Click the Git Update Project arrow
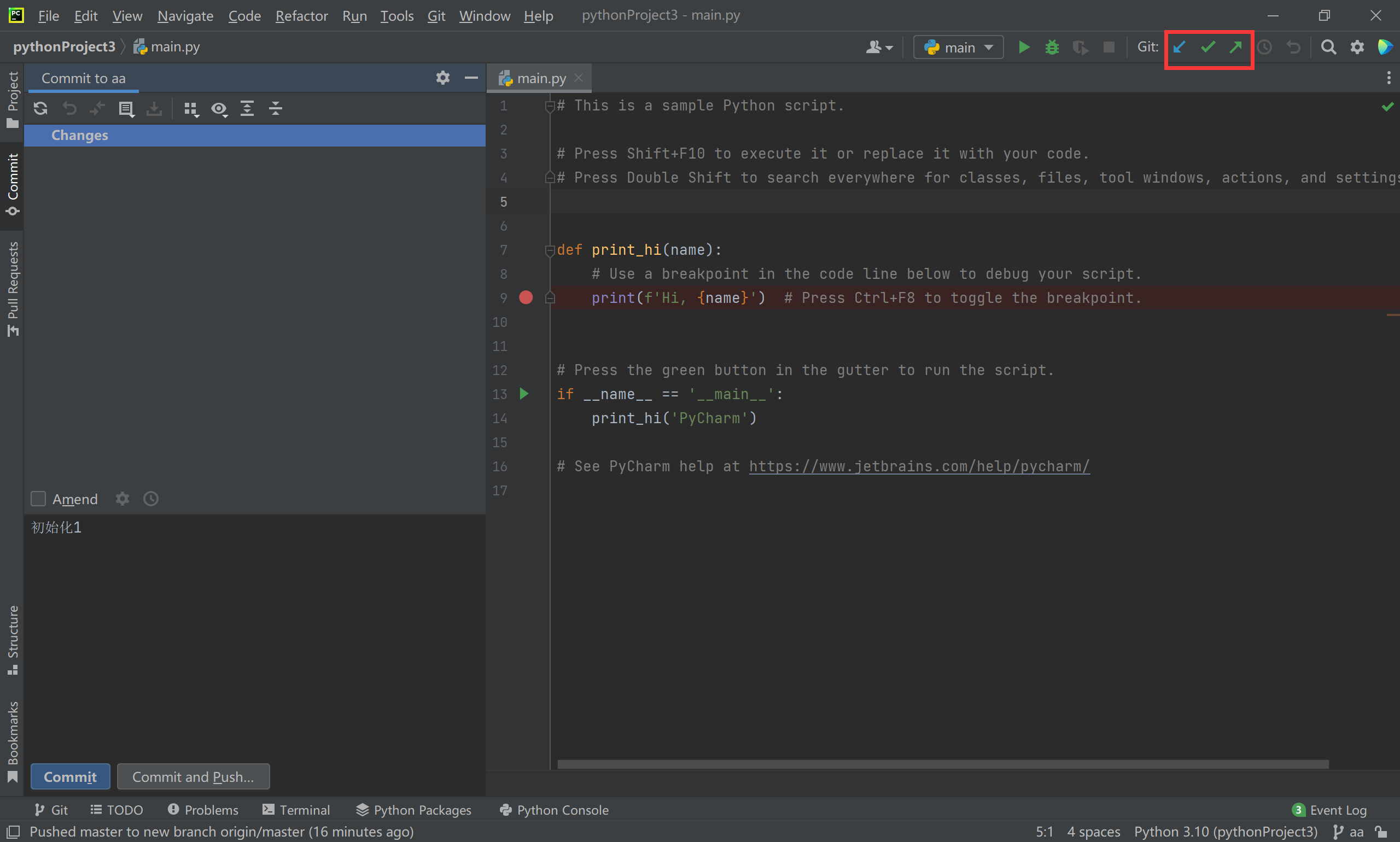The width and height of the screenshot is (1400, 842). coord(1179,47)
